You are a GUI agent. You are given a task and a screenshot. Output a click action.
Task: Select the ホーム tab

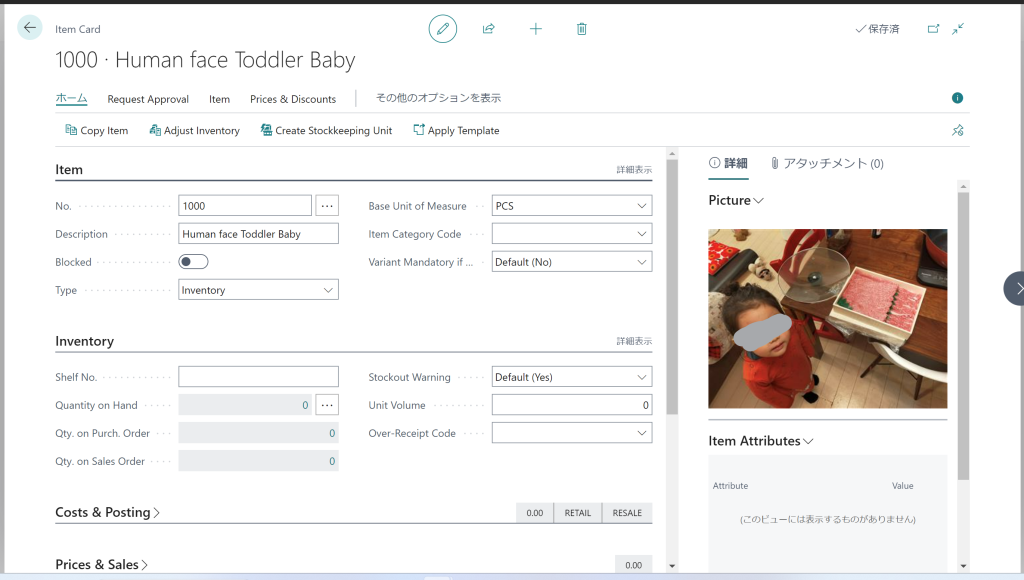[71, 99]
